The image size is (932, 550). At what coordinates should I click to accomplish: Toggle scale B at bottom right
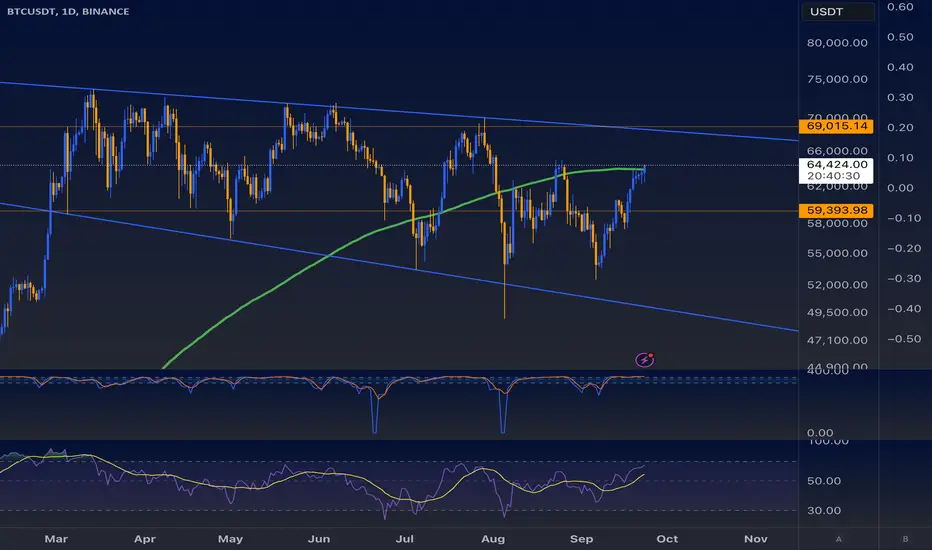(905, 539)
